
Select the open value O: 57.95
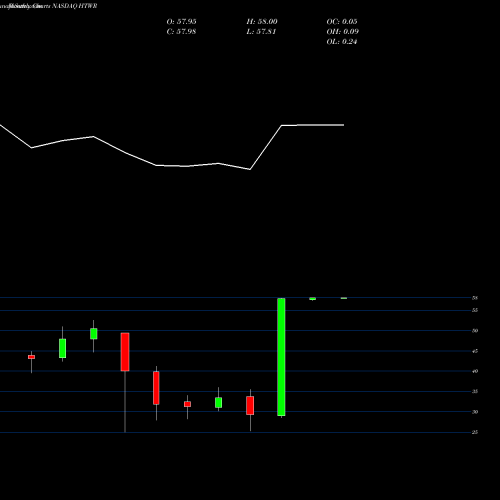coord(181,21)
